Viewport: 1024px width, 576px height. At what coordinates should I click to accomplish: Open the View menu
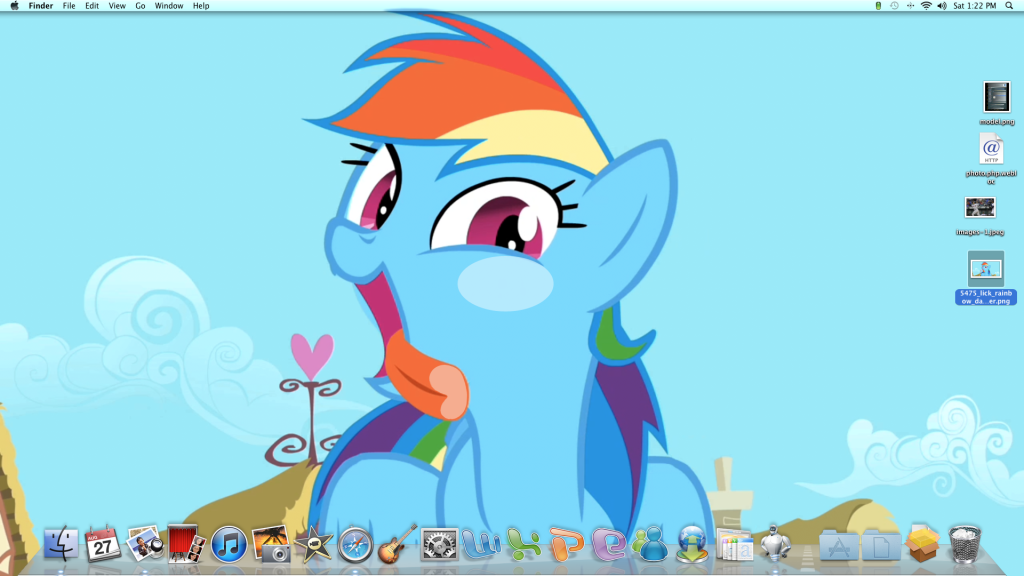pyautogui.click(x=117, y=6)
